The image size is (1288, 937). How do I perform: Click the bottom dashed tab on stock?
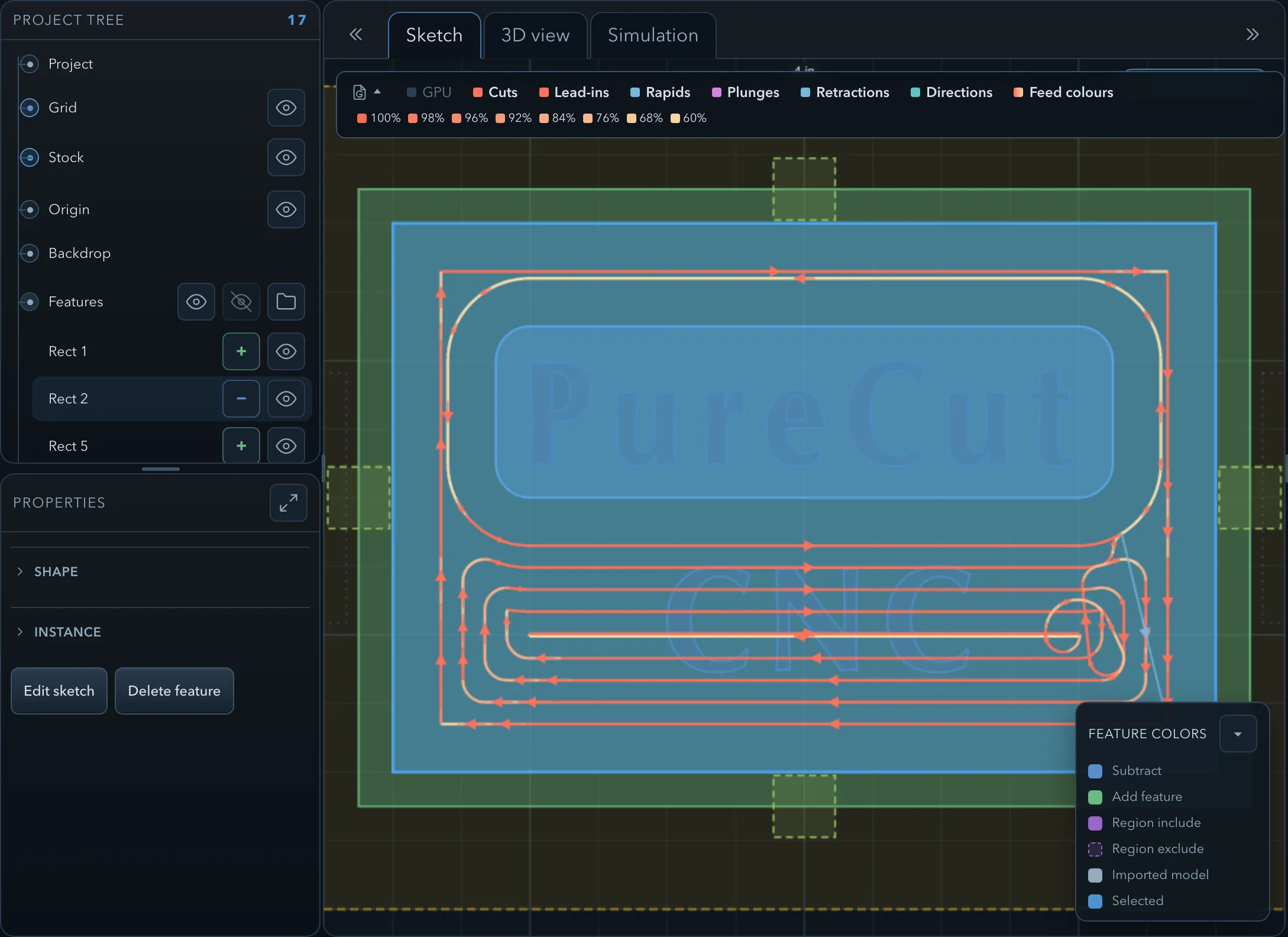click(x=804, y=806)
